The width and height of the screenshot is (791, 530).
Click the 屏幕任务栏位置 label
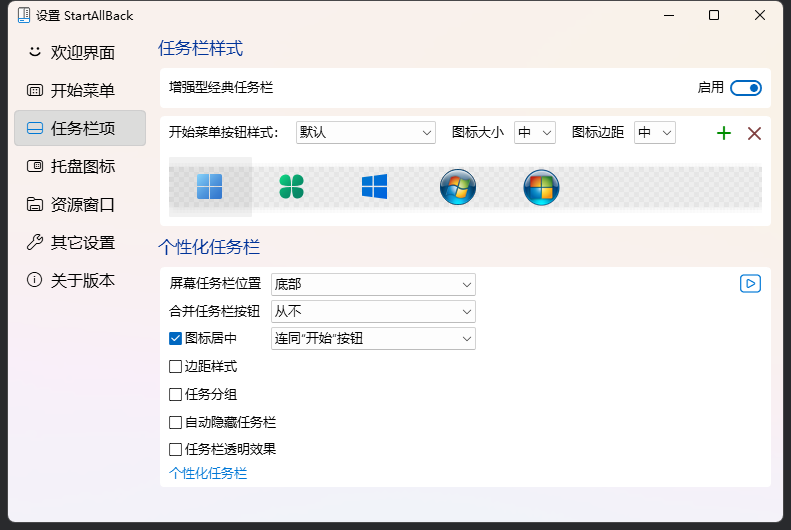pos(215,283)
